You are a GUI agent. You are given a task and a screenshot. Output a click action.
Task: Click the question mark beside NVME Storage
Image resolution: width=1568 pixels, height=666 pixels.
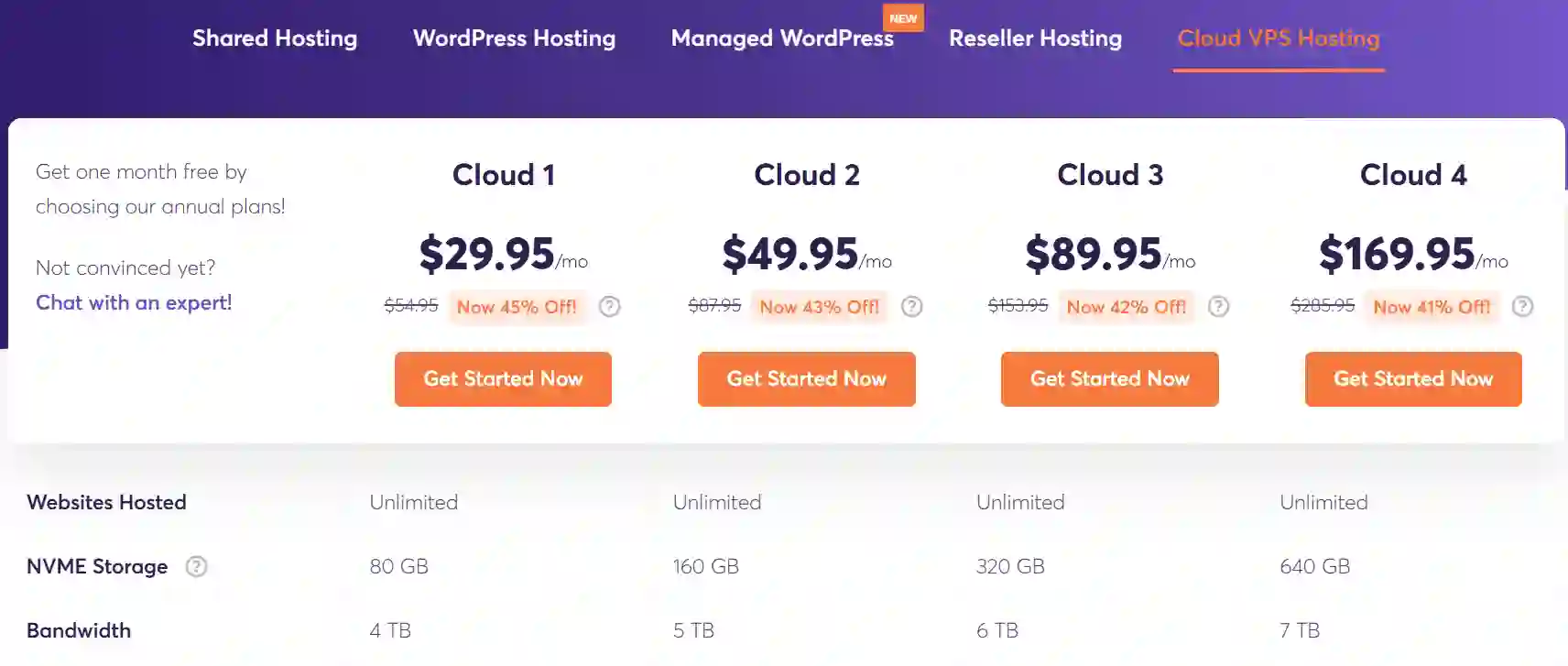196,567
